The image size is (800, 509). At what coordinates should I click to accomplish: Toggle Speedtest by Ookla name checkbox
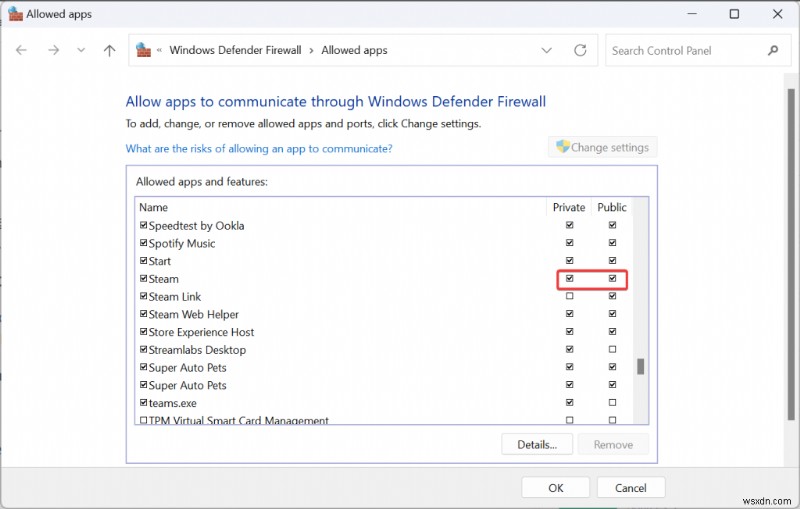(x=143, y=225)
